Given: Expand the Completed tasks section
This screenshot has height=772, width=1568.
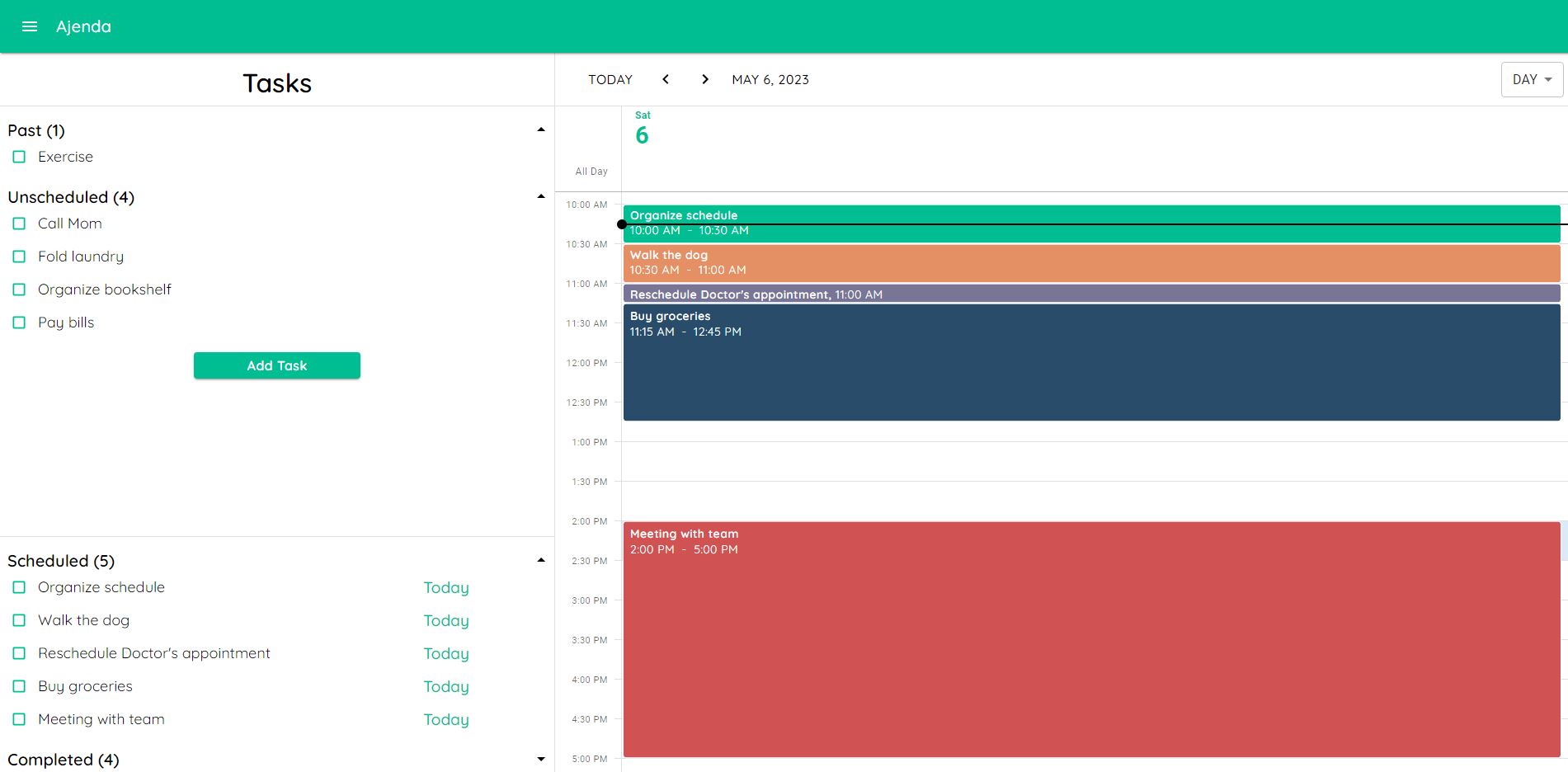Looking at the screenshot, I should click(x=541, y=758).
